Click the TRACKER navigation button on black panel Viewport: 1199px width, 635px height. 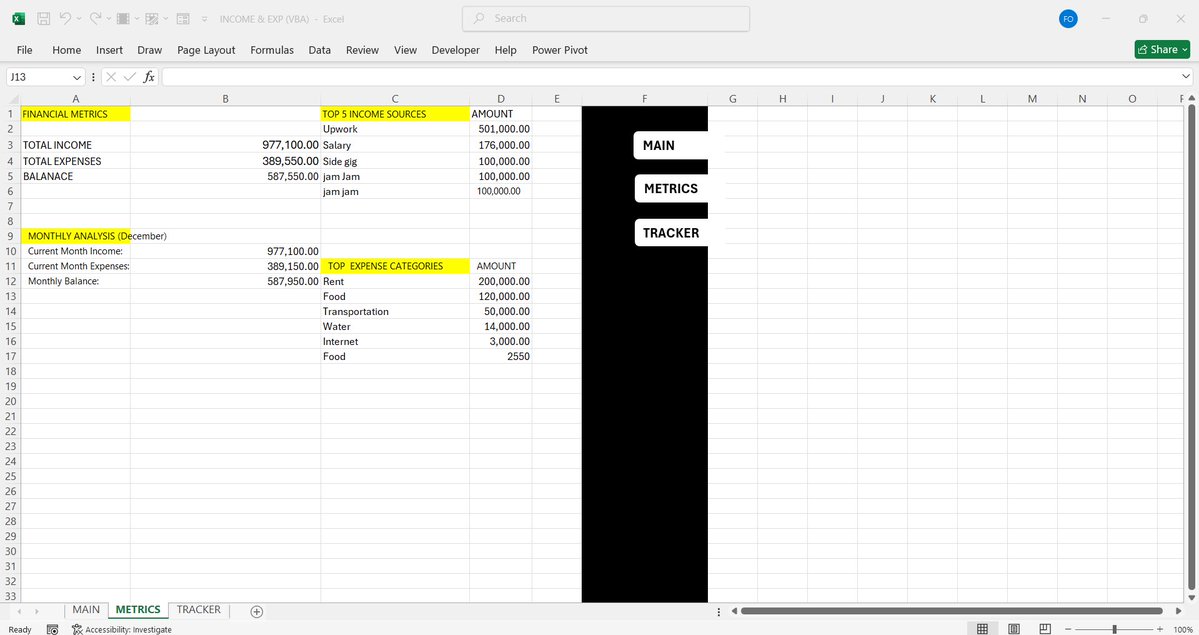pos(671,233)
